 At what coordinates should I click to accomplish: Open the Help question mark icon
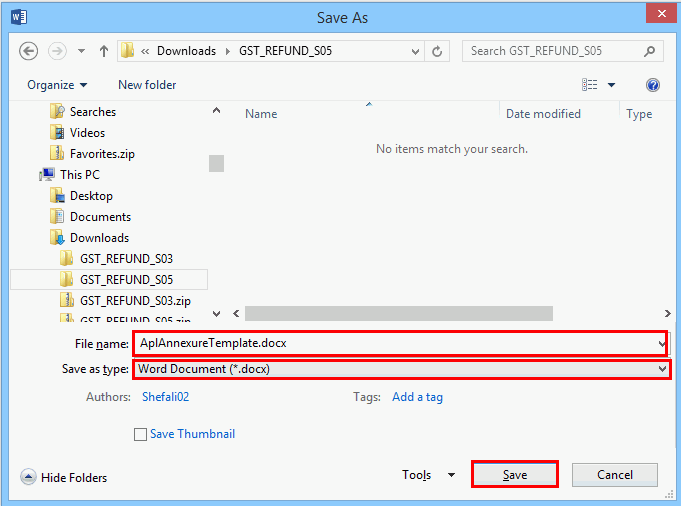[x=653, y=85]
